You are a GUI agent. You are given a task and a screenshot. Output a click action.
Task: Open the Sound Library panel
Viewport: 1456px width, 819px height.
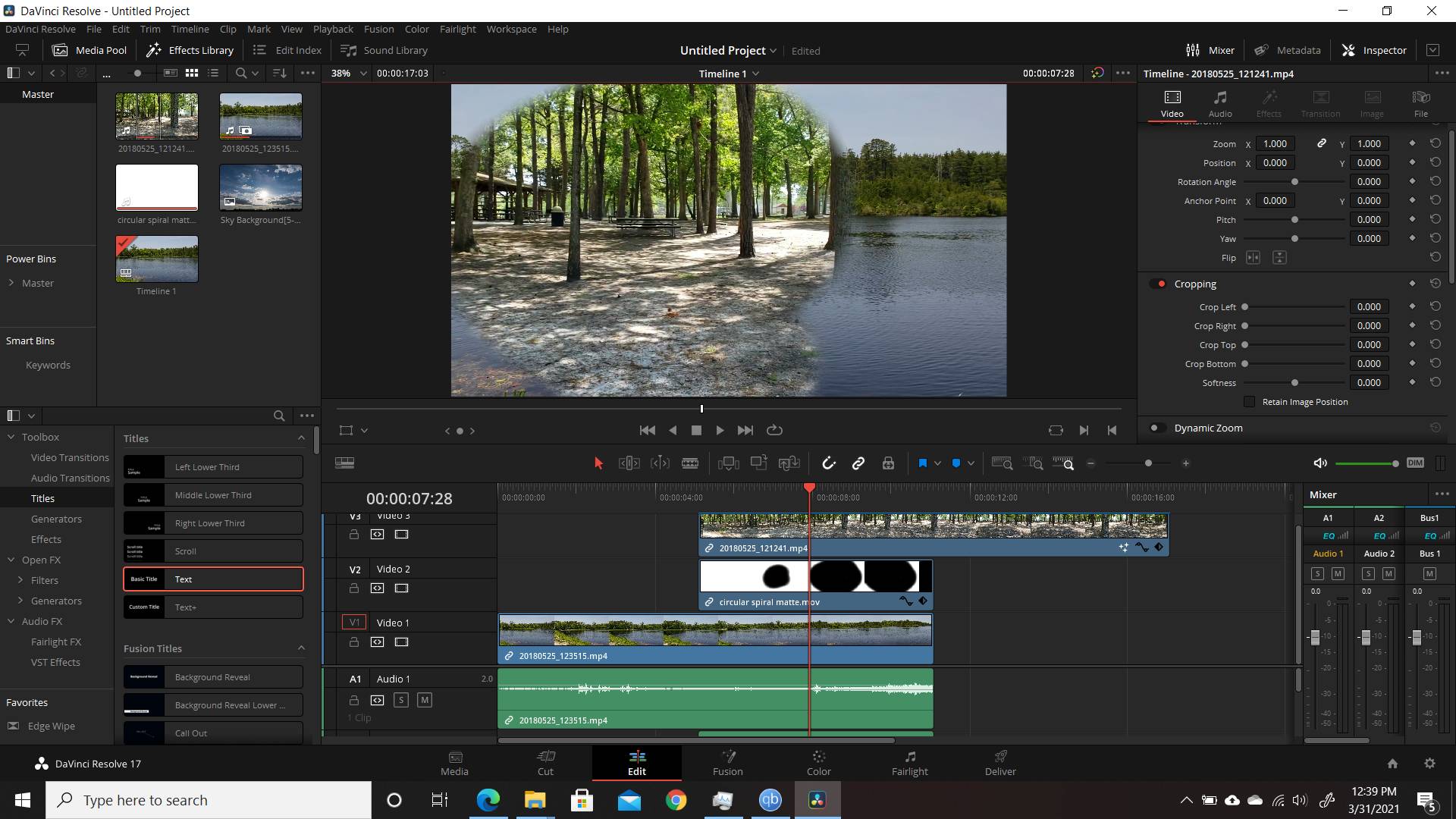coord(384,50)
